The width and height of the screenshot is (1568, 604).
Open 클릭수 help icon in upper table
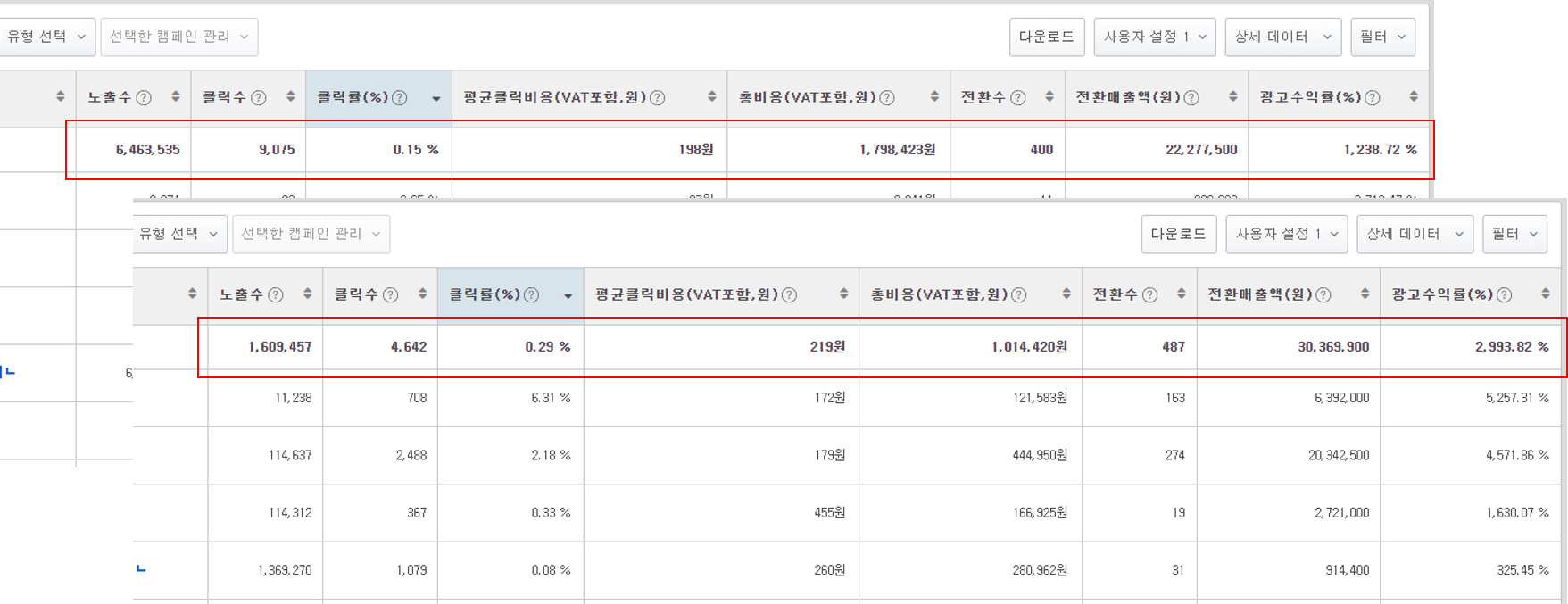click(259, 98)
